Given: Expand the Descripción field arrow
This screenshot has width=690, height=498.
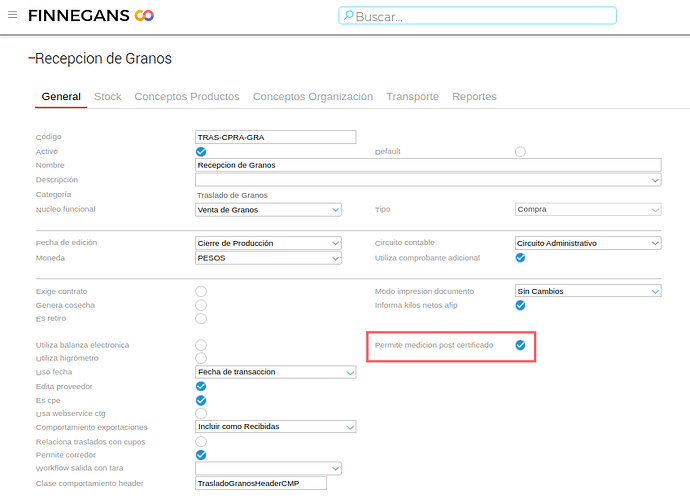Looking at the screenshot, I should coord(655,180).
